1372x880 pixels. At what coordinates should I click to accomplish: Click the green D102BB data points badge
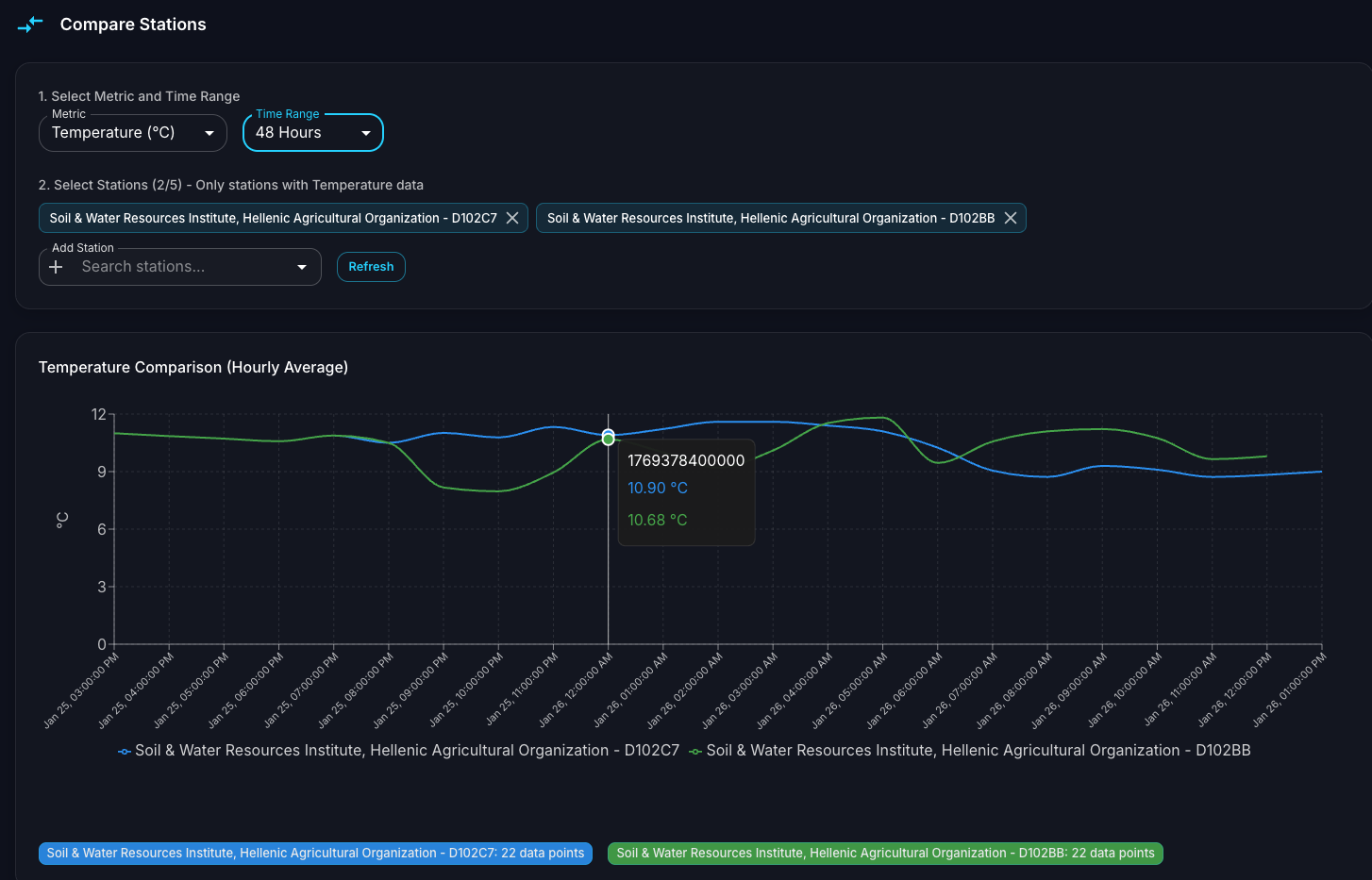coord(885,854)
